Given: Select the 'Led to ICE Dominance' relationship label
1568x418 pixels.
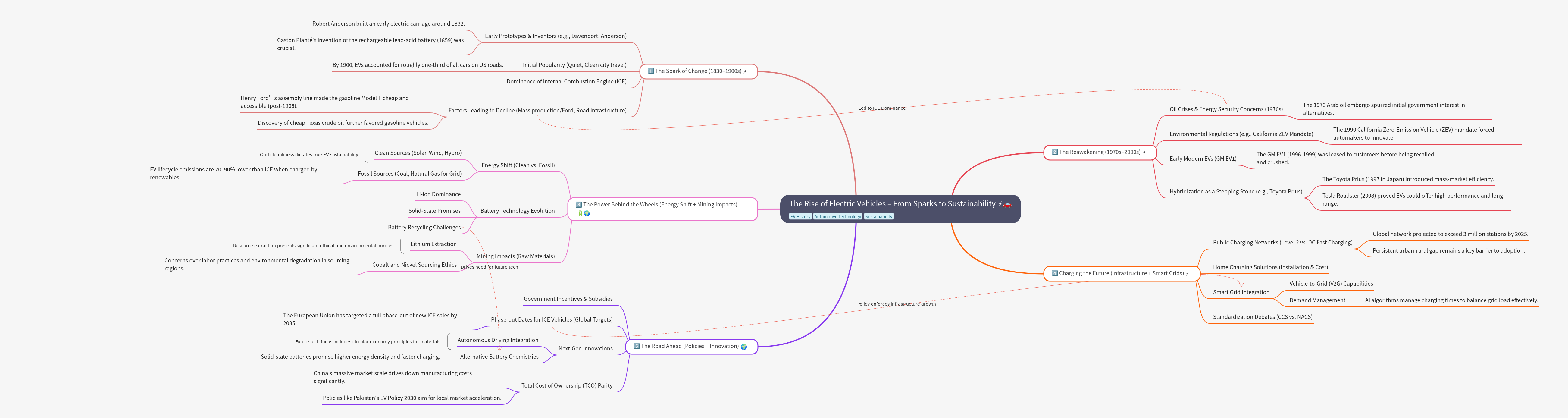Looking at the screenshot, I should (881, 108).
